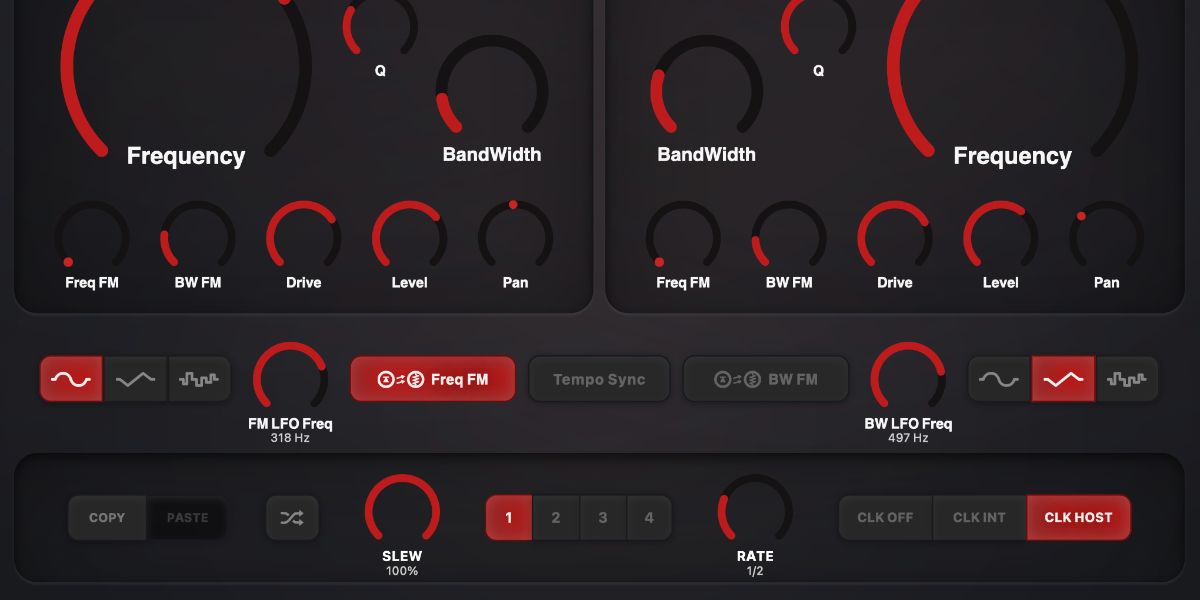The image size is (1200, 600).
Task: Select preset slot 2
Action: 556,518
